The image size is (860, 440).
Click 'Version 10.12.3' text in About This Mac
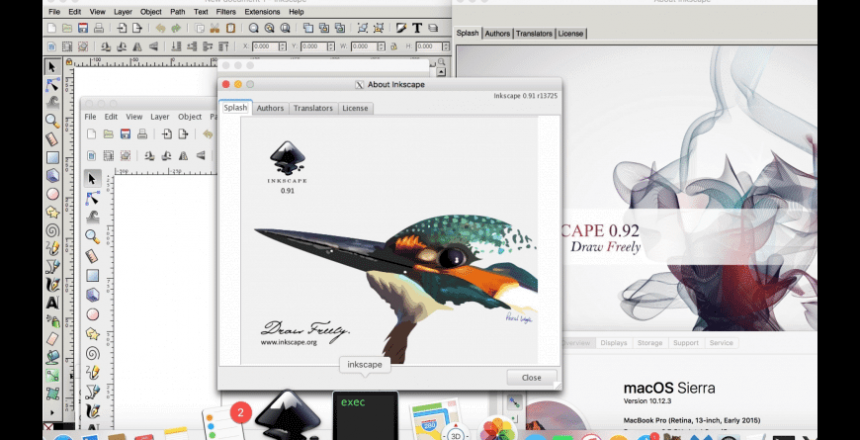coord(647,401)
